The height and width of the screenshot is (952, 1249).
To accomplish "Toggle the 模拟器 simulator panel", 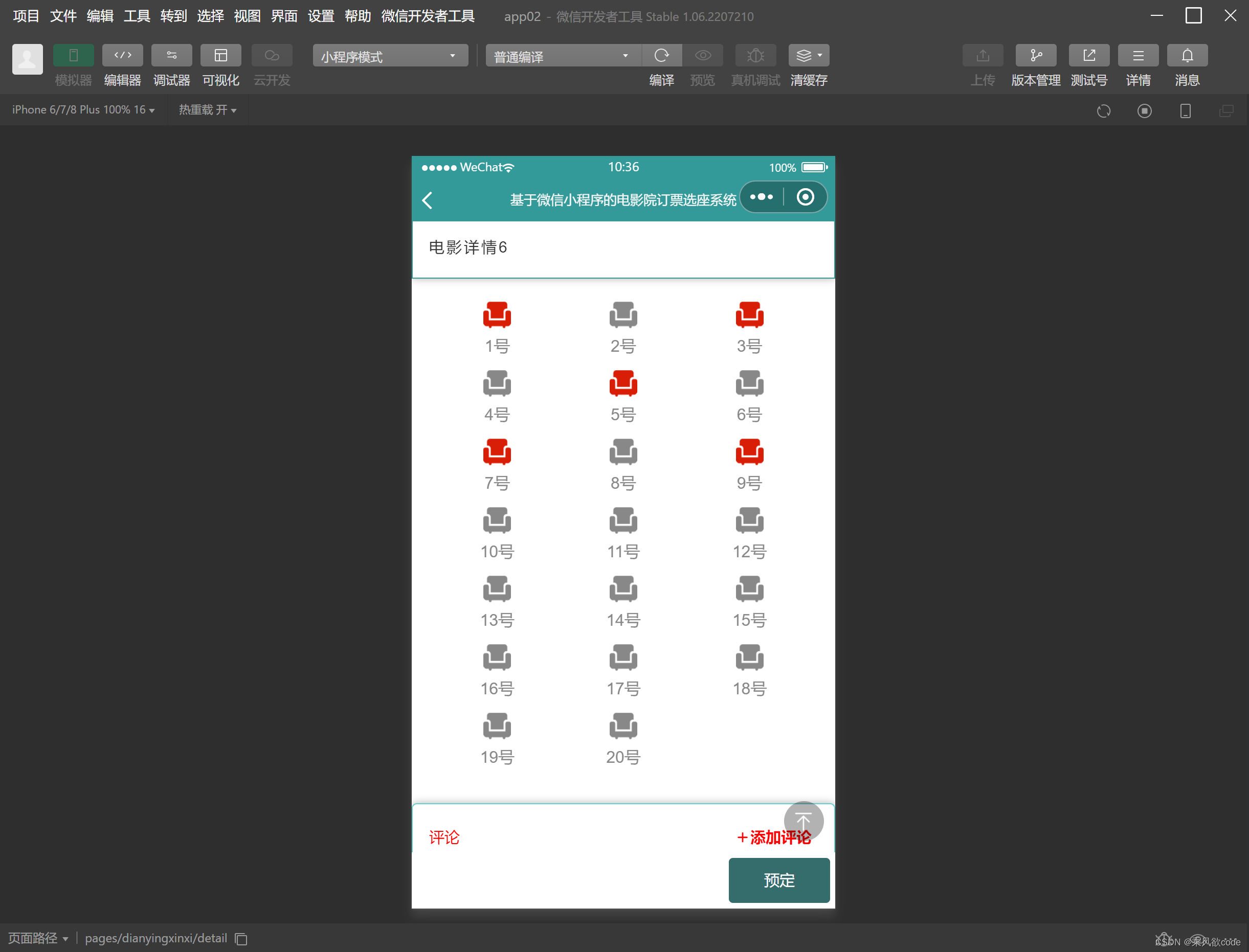I will [x=73, y=56].
